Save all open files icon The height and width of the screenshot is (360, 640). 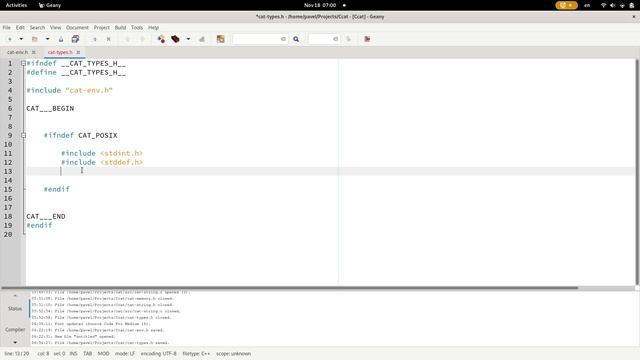click(x=75, y=39)
